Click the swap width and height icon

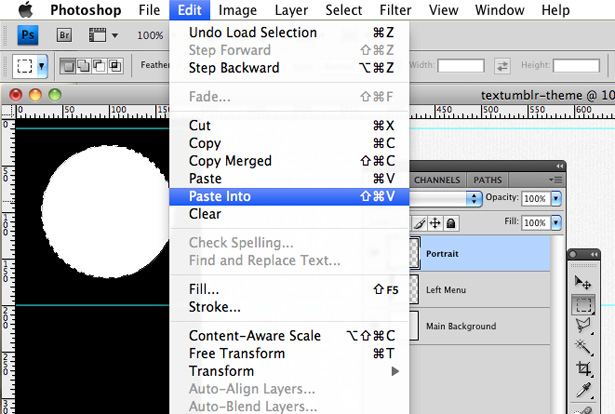click(x=502, y=65)
